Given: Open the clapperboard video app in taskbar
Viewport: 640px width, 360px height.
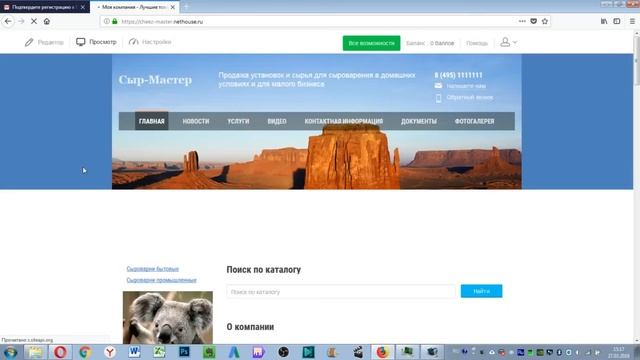Looking at the screenshot, I should 358,352.
